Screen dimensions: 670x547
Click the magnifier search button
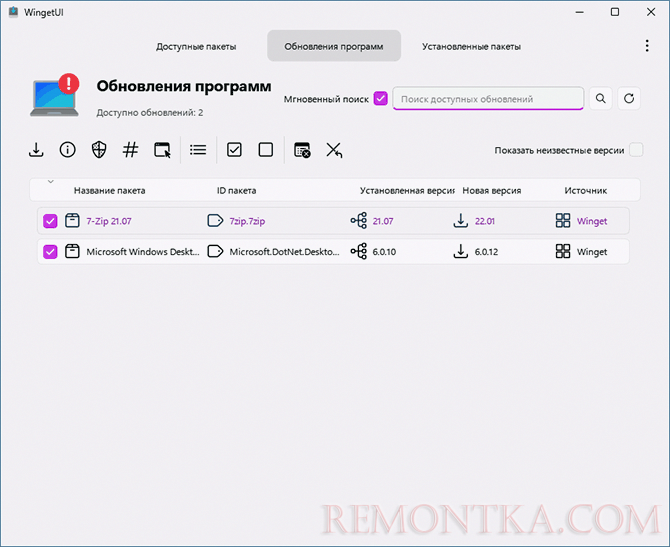601,99
